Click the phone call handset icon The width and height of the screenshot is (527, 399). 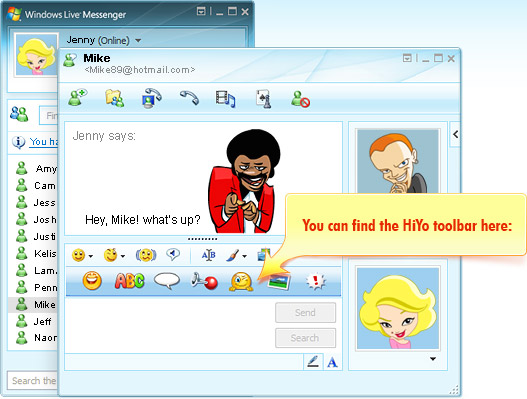(189, 98)
